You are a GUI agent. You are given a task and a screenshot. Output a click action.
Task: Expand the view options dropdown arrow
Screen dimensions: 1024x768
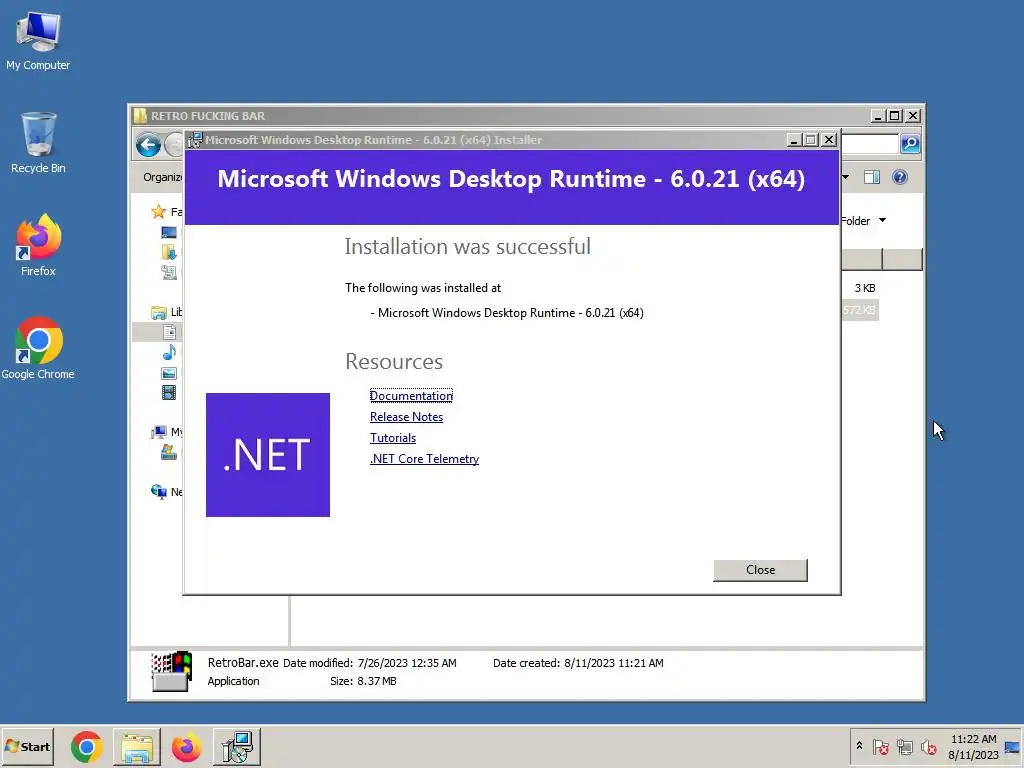846,177
